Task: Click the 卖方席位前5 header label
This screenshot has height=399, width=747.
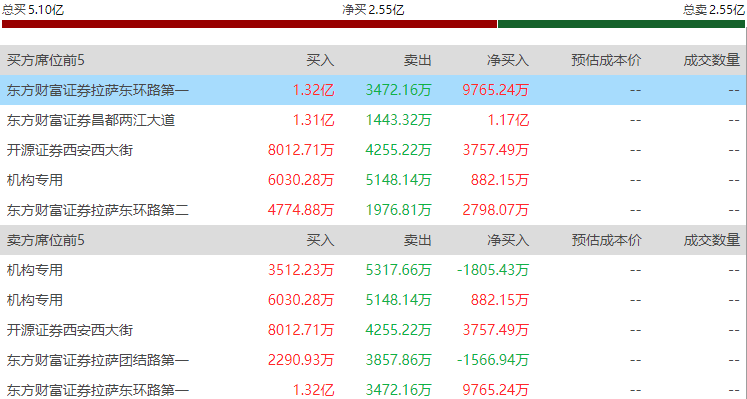Action: [46, 240]
